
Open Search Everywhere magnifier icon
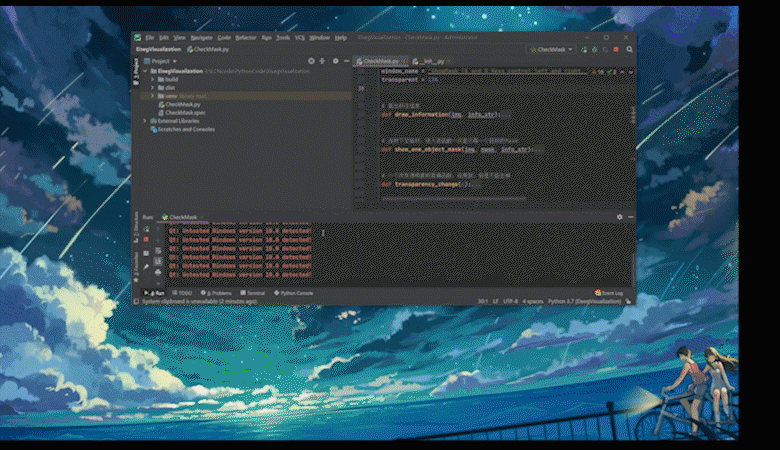pyautogui.click(x=629, y=49)
